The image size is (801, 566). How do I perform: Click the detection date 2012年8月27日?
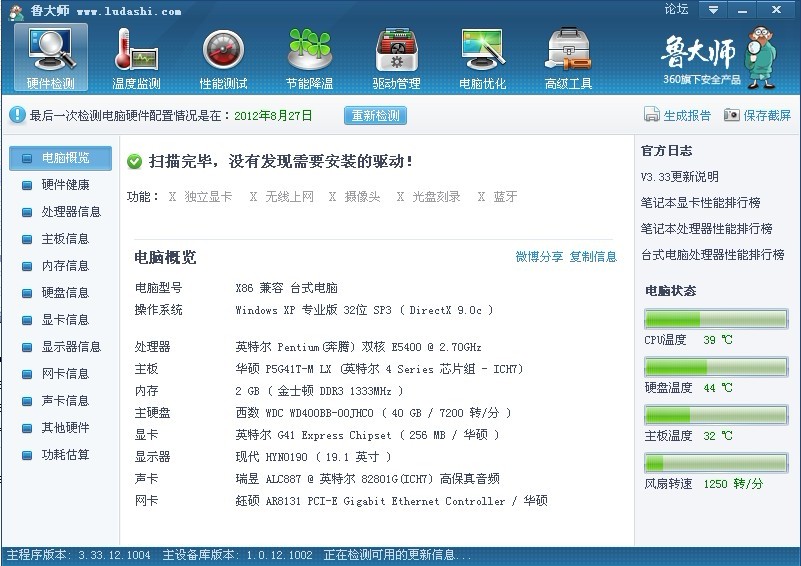pos(273,116)
